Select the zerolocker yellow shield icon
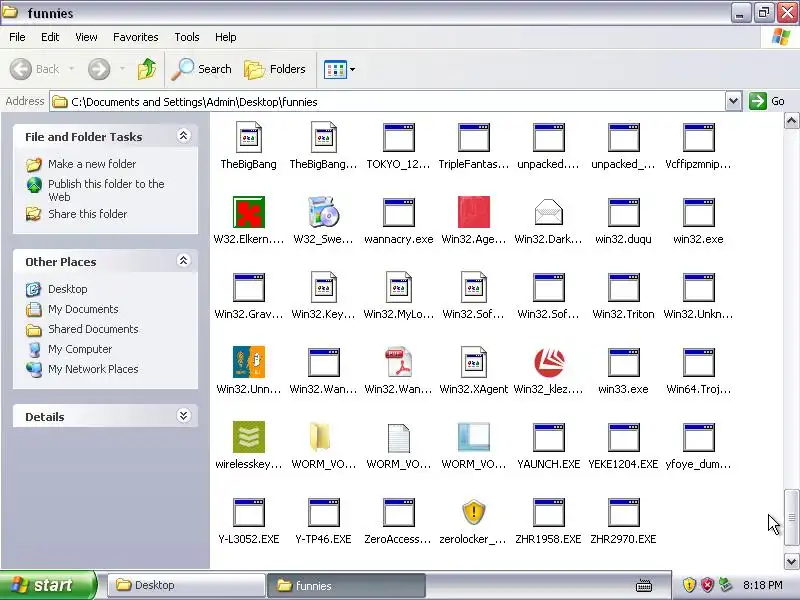 point(473,512)
